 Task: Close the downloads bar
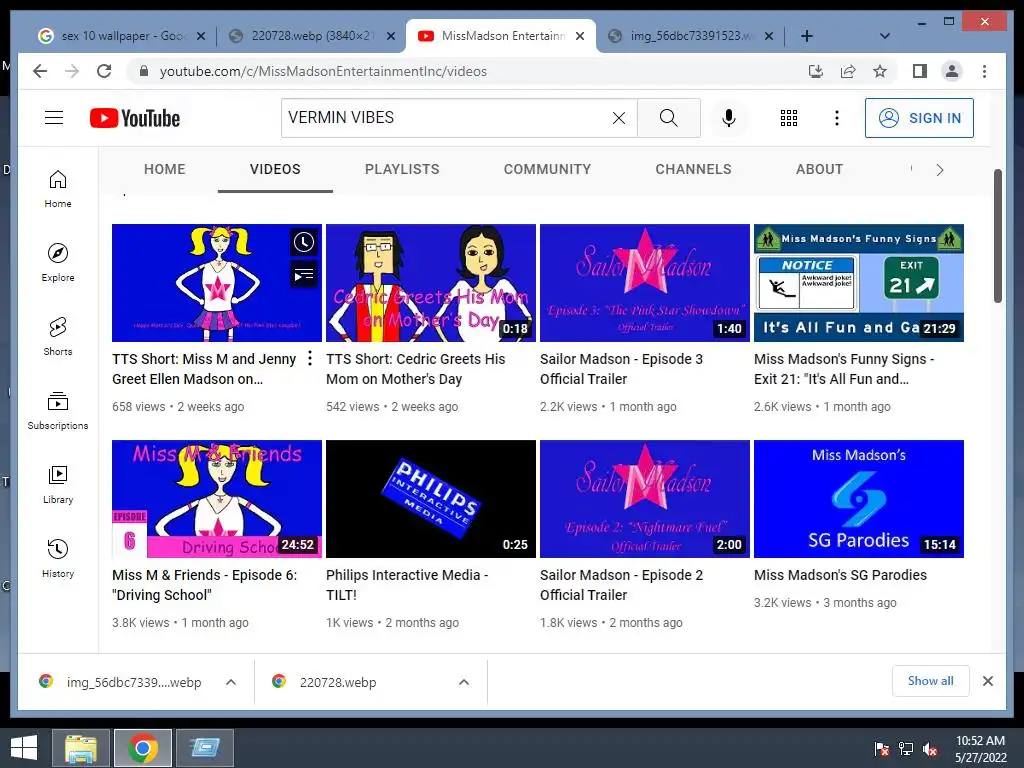987,681
